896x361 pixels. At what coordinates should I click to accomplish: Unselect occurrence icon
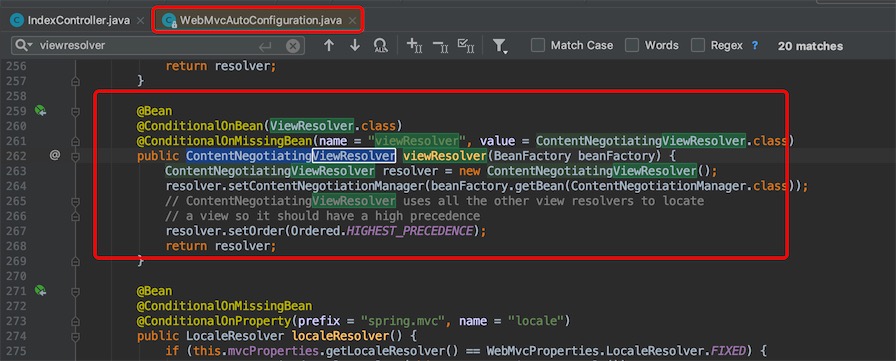440,46
